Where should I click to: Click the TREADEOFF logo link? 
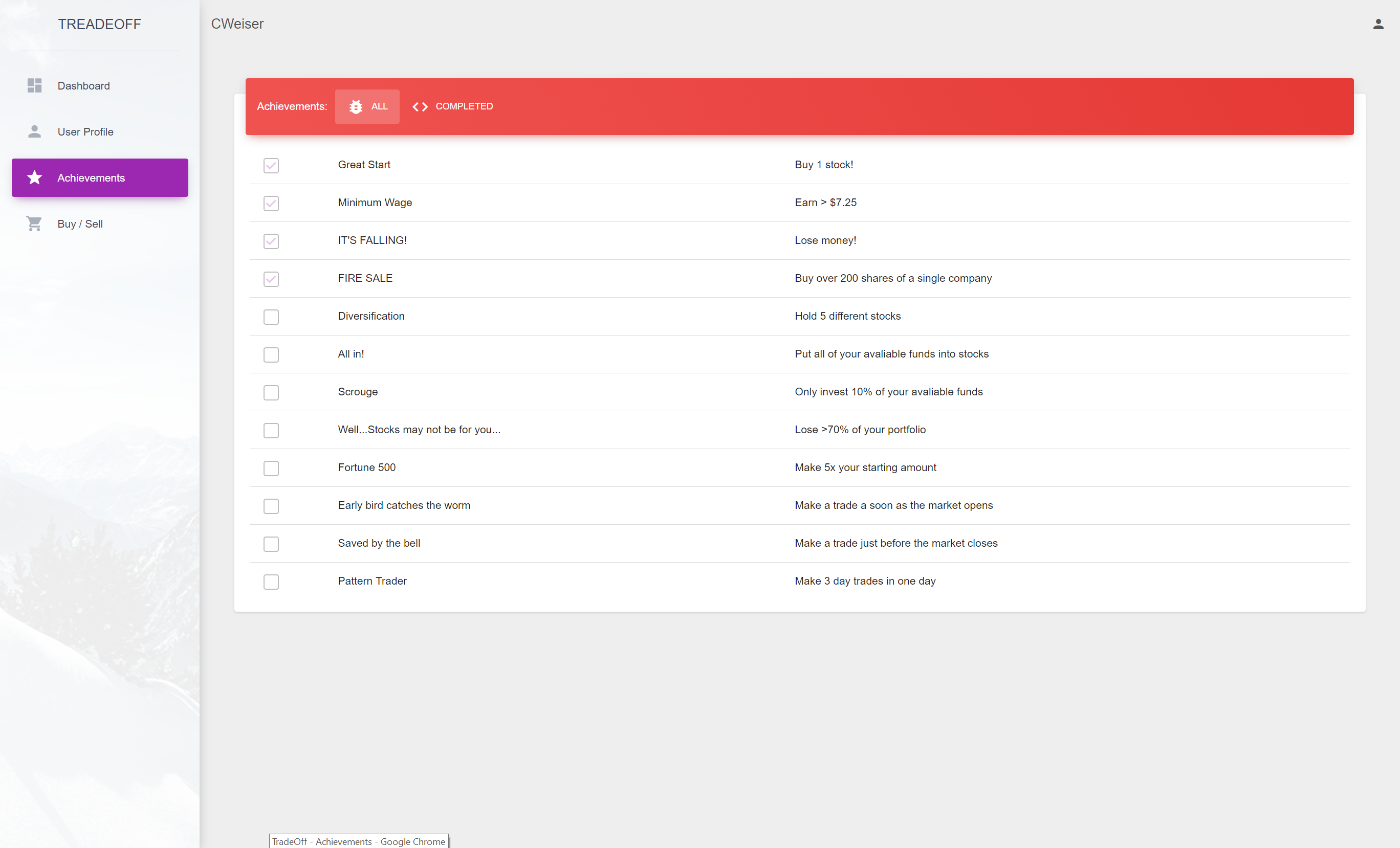tap(99, 25)
